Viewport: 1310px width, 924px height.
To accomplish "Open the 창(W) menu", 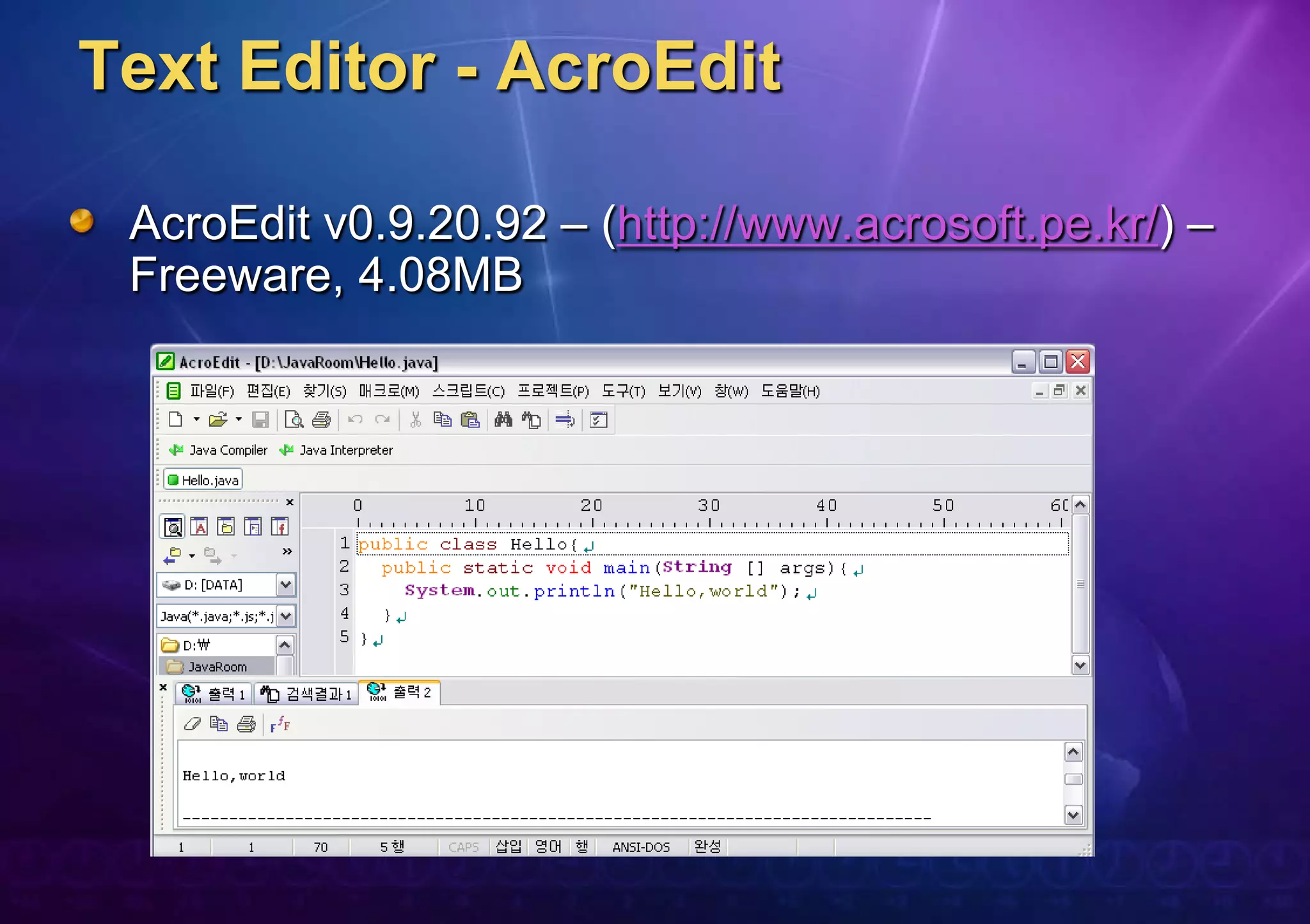I will tap(731, 391).
